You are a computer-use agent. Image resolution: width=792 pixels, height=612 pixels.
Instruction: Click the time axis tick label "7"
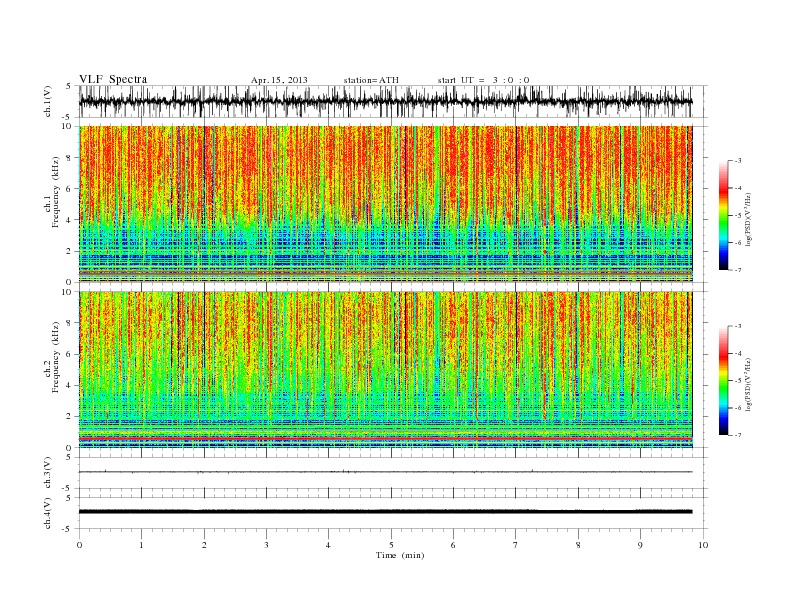(x=516, y=545)
